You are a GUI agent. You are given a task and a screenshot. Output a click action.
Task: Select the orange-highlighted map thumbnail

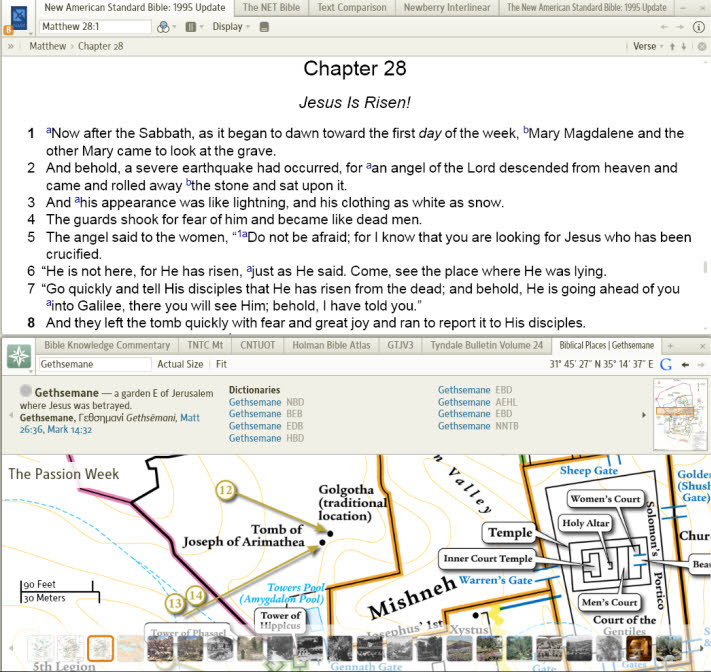tap(101, 648)
